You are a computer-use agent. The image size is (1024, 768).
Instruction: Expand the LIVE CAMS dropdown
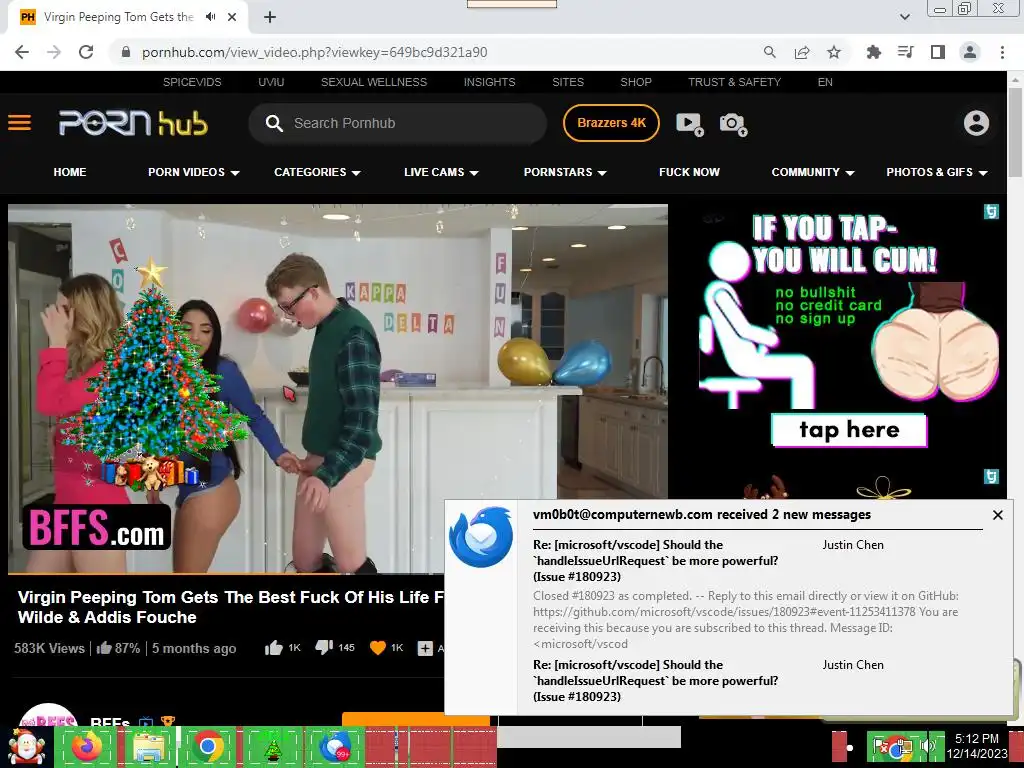pos(441,172)
